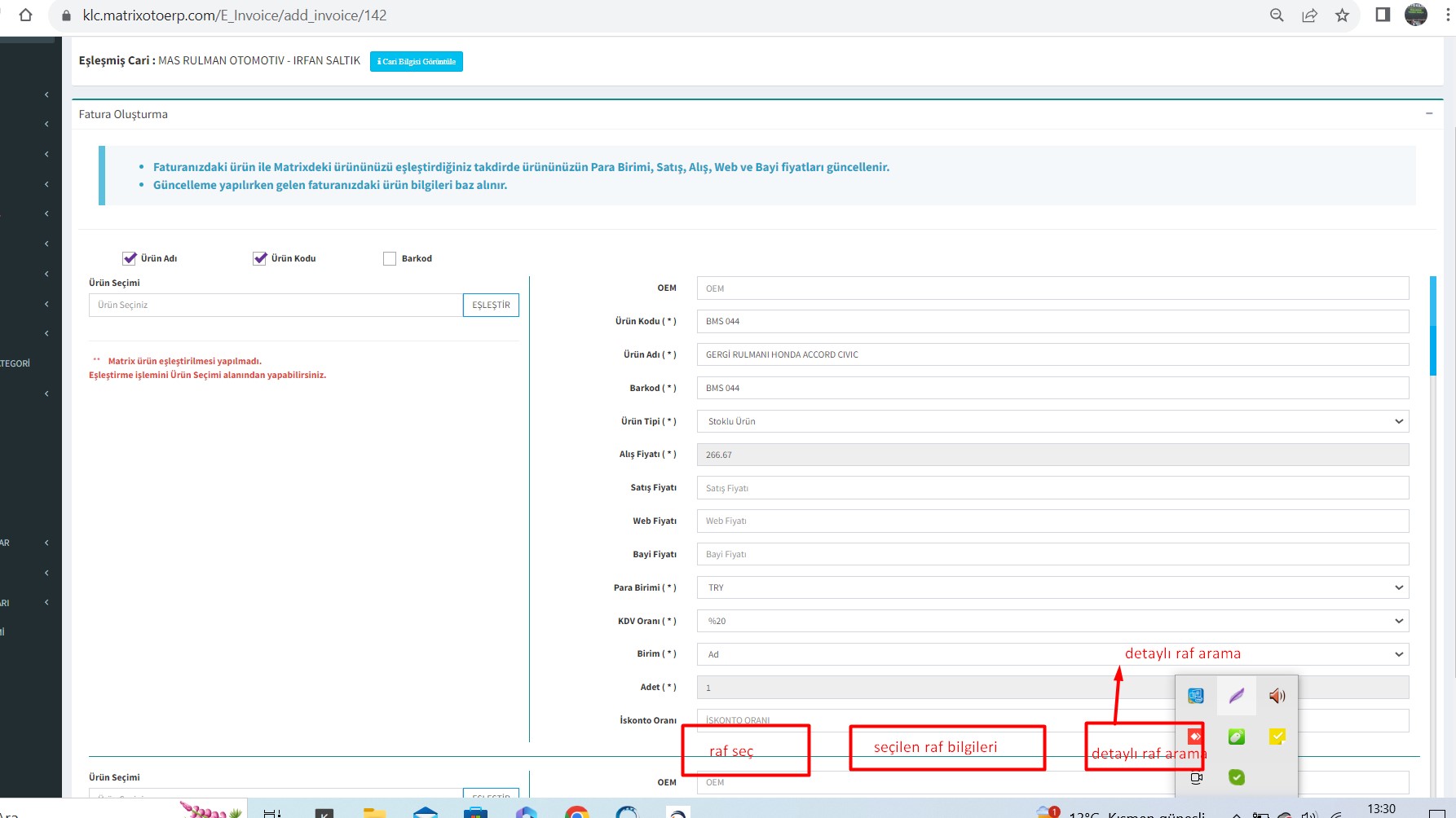The height and width of the screenshot is (818, 1456).
Task: Click the purple feather tray icon
Action: click(x=1236, y=696)
